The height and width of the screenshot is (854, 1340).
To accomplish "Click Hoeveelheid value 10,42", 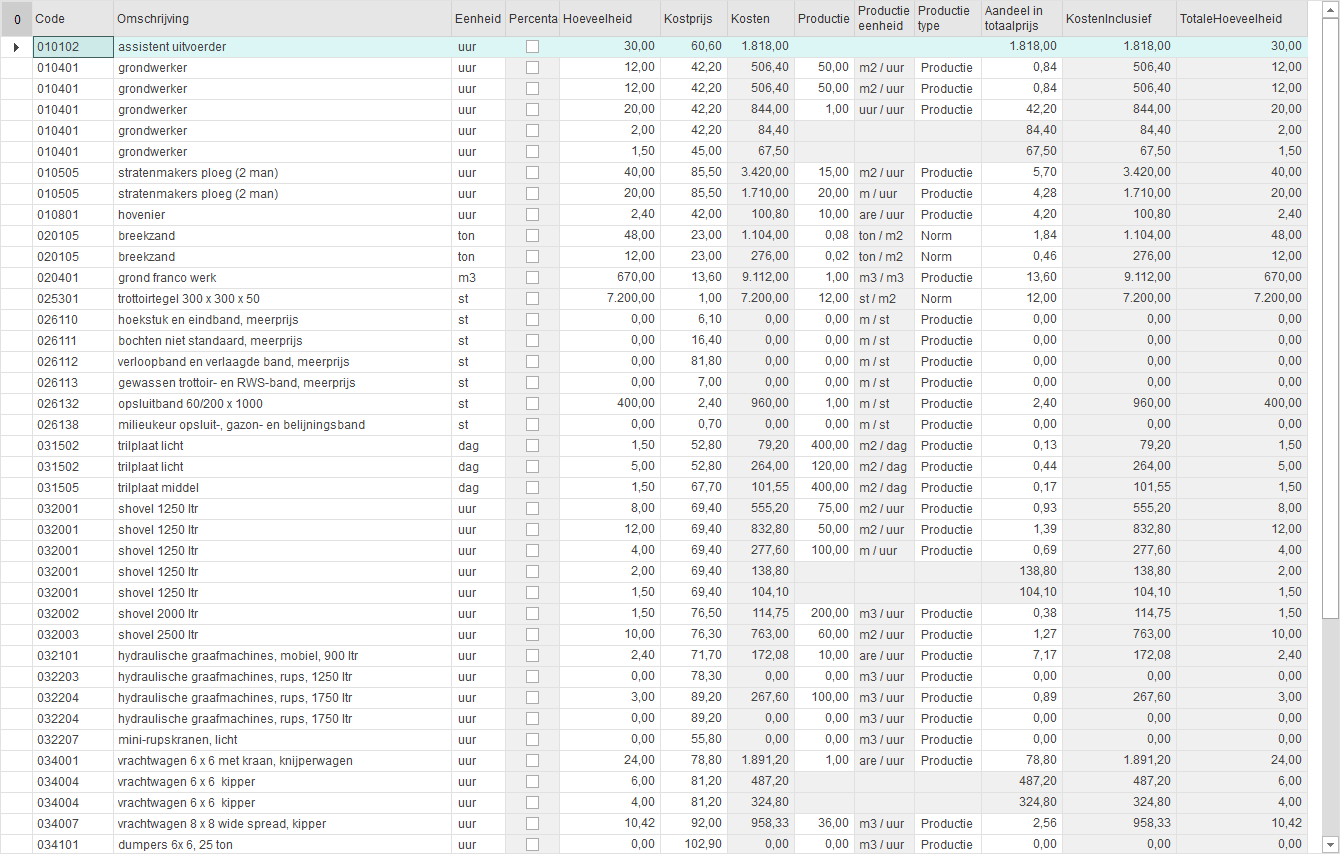I will point(609,824).
